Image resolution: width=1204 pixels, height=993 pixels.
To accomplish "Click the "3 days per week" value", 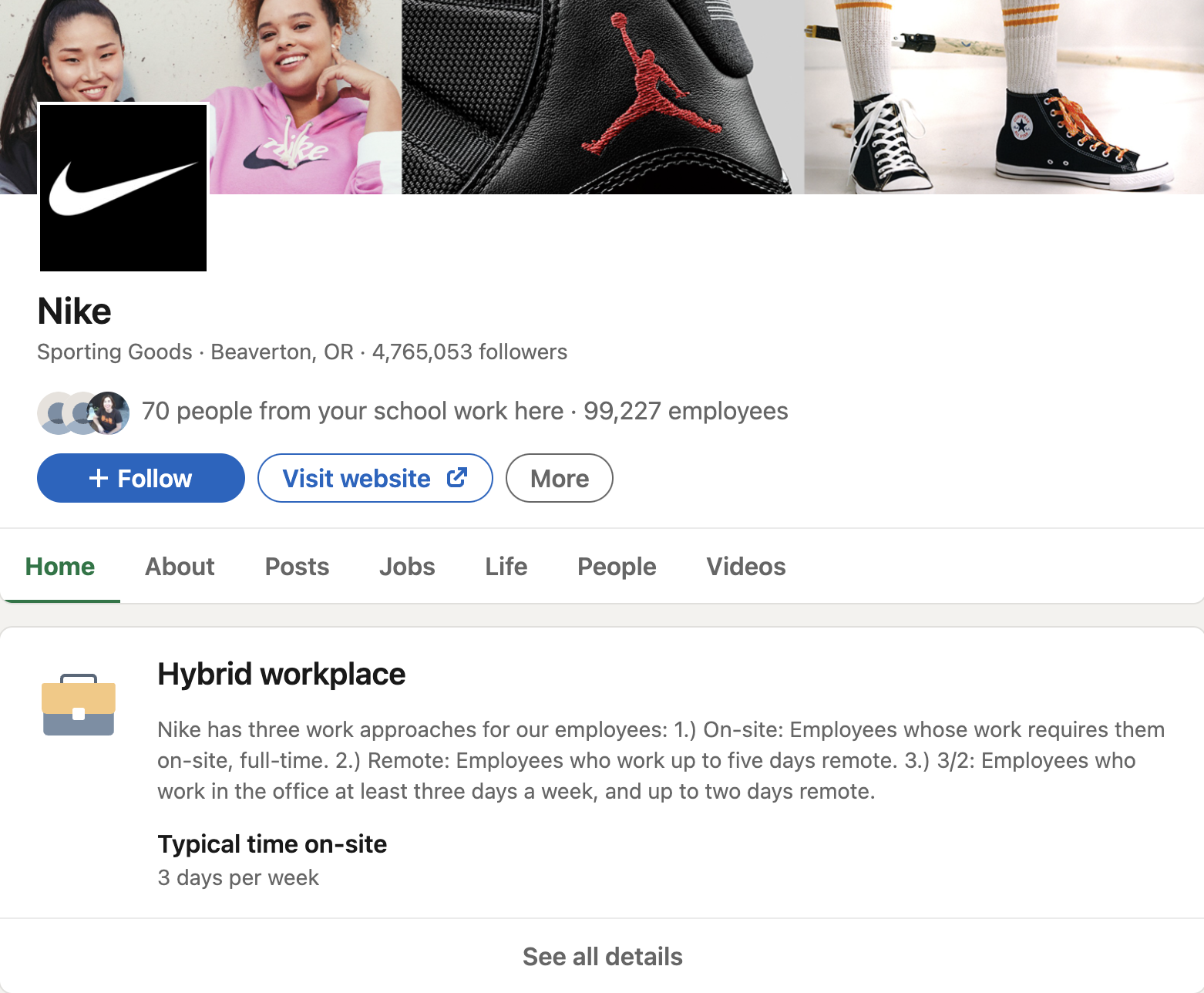I will [238, 877].
